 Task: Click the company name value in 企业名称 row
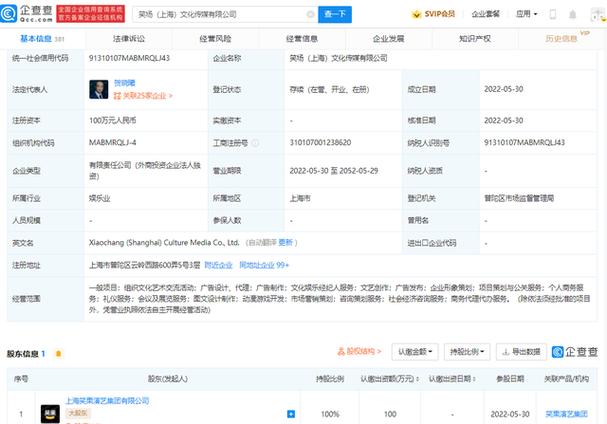point(338,58)
